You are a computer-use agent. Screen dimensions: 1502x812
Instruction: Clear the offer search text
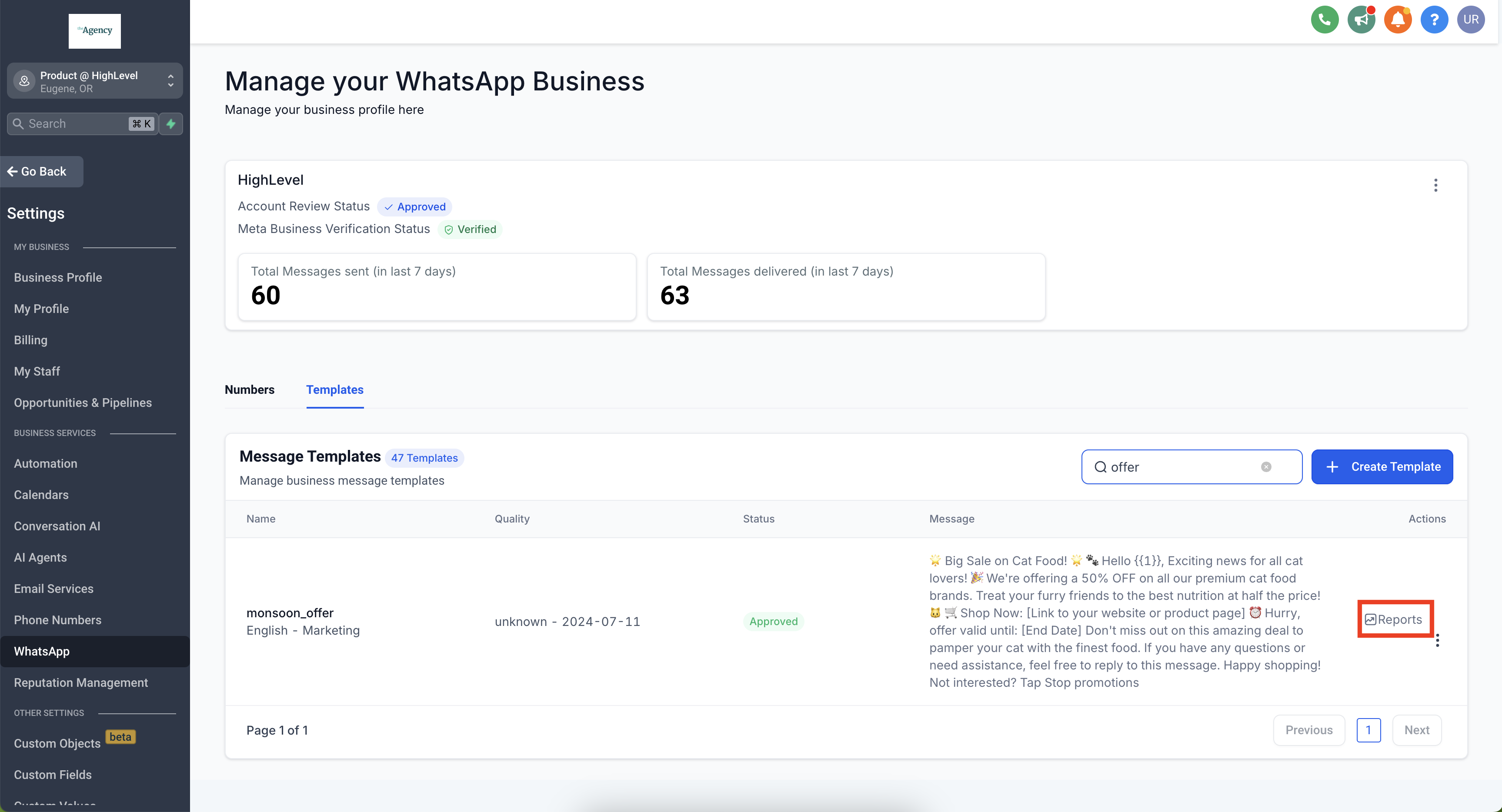pos(1266,467)
